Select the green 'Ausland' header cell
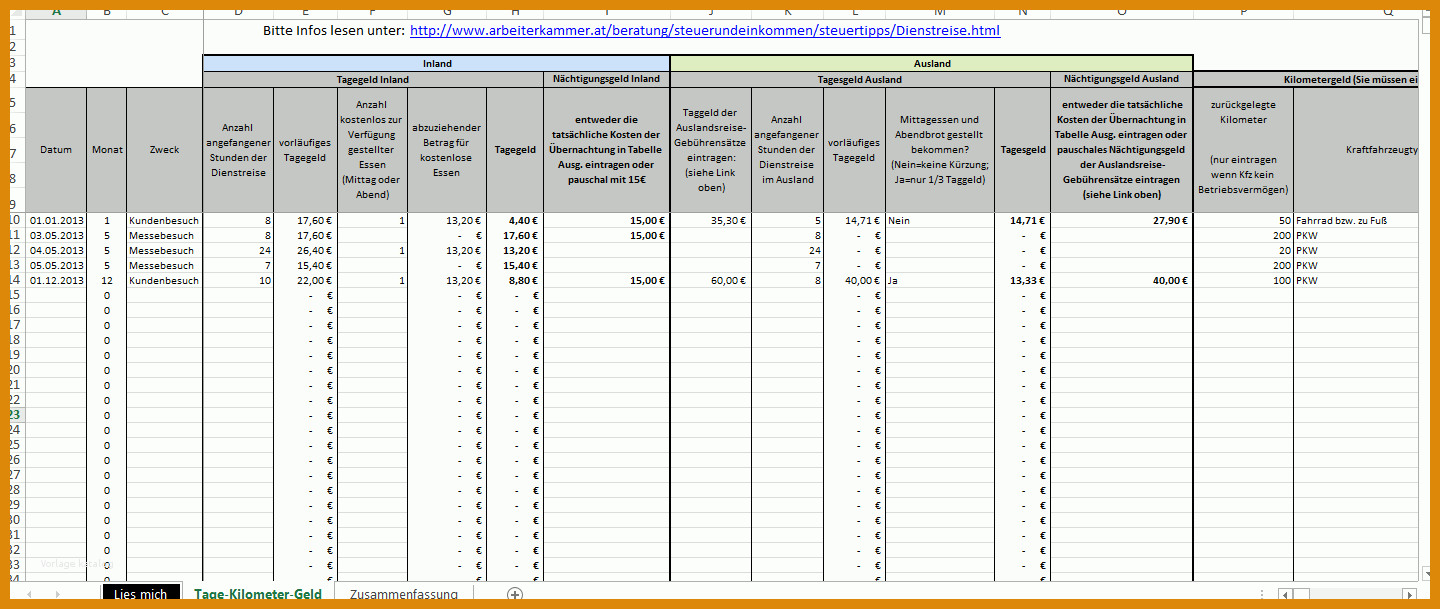 pos(932,63)
